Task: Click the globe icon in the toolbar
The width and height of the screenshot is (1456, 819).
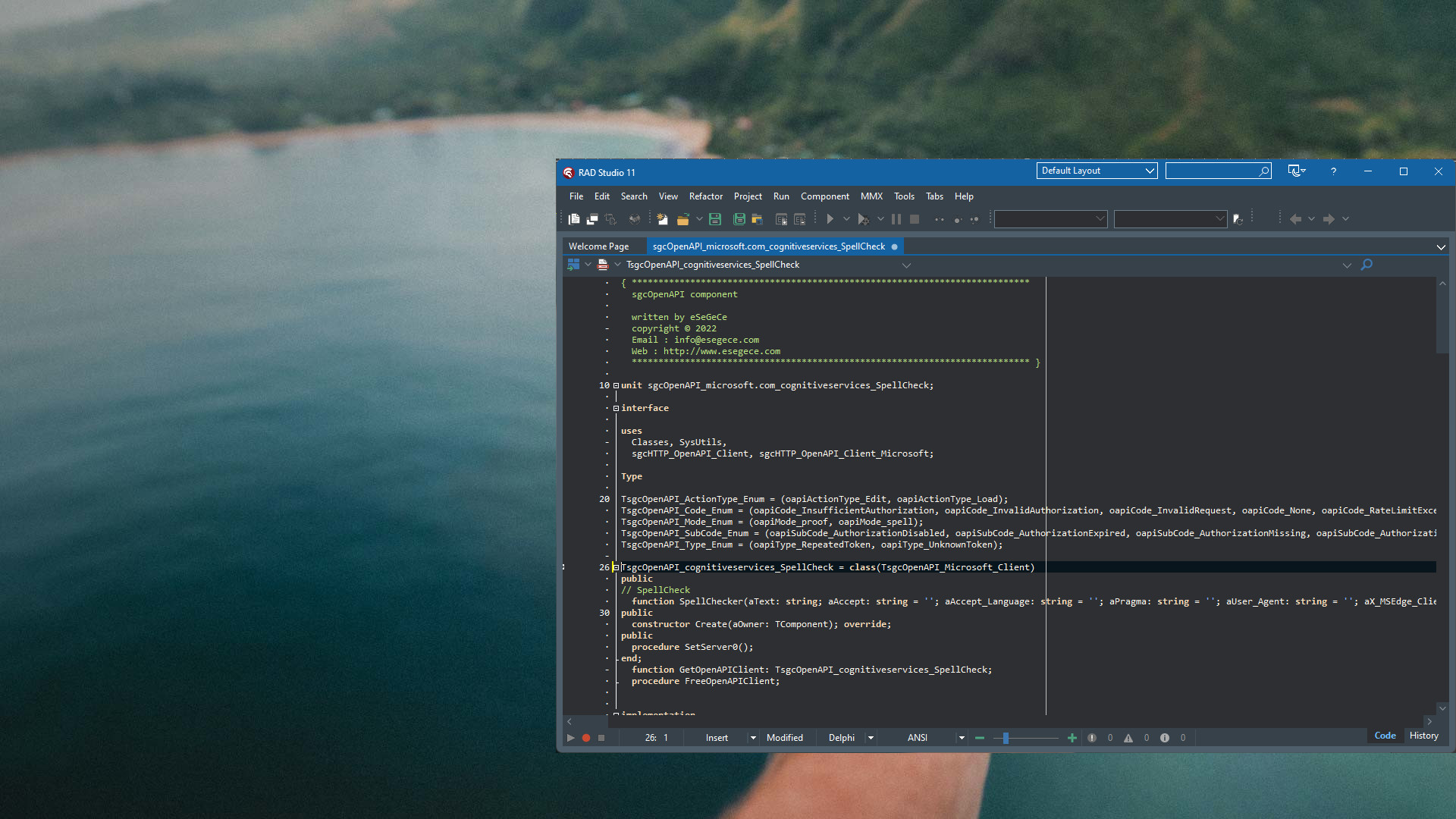Action: tap(635, 219)
